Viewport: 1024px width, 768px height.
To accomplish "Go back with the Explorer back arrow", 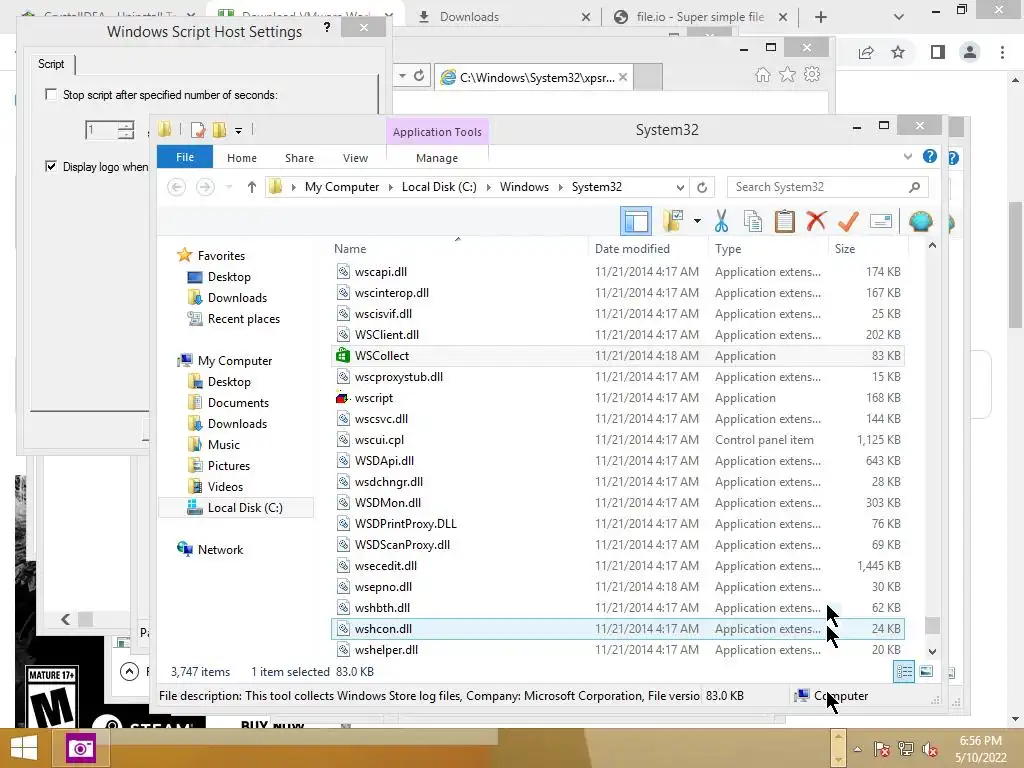I will [x=176, y=187].
